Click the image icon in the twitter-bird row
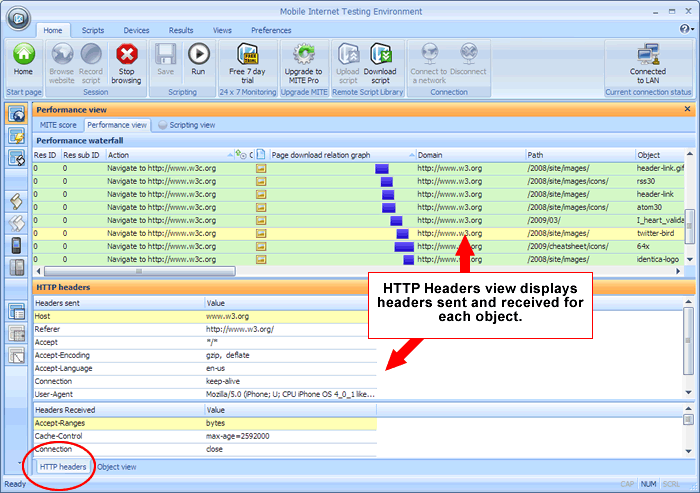 (x=261, y=234)
